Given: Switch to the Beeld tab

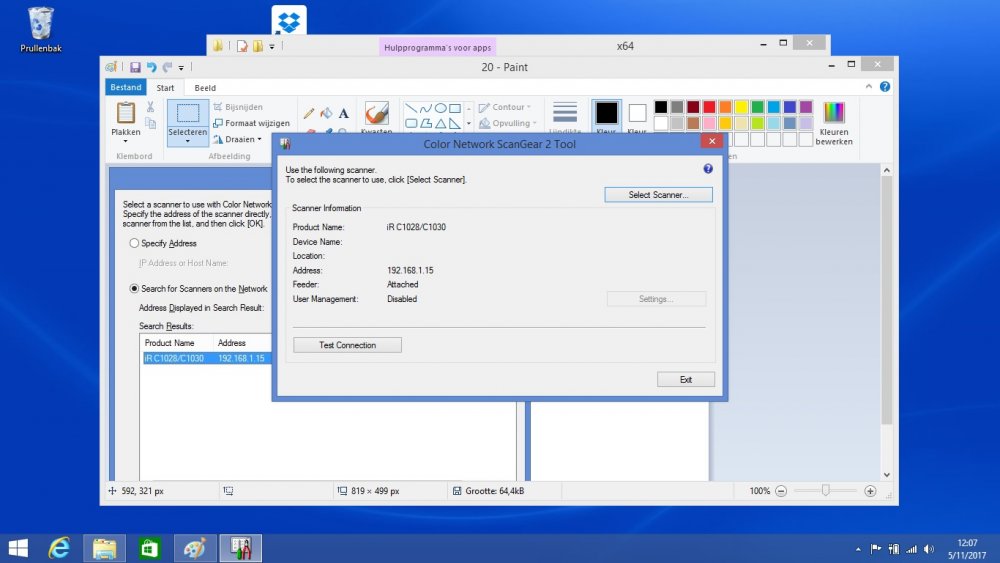Looking at the screenshot, I should click(x=204, y=88).
